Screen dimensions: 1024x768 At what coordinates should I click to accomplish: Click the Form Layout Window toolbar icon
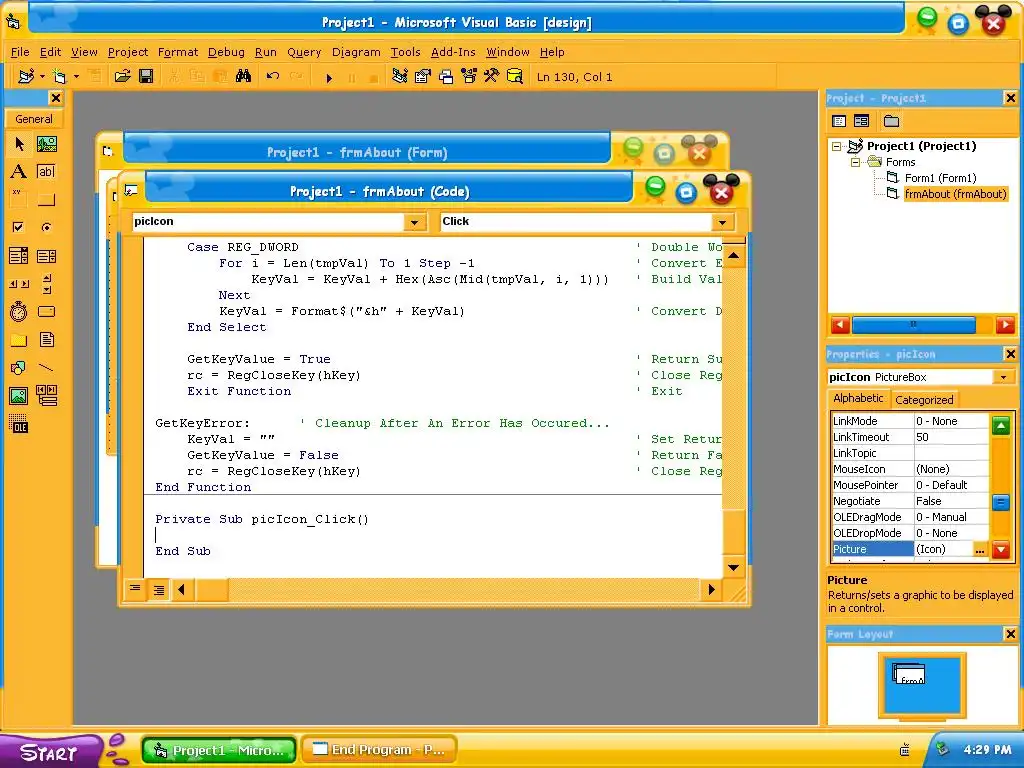pos(446,76)
